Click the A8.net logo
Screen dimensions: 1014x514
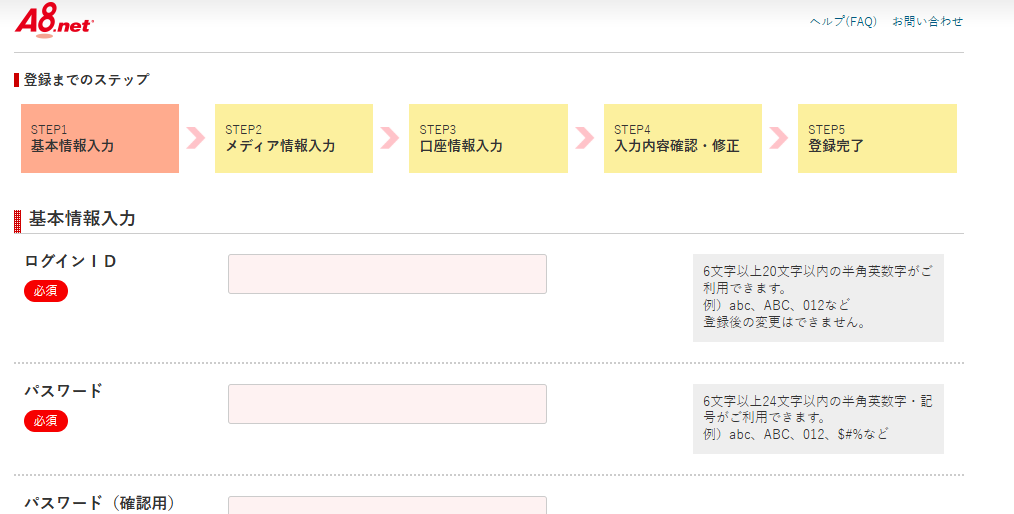[54, 20]
